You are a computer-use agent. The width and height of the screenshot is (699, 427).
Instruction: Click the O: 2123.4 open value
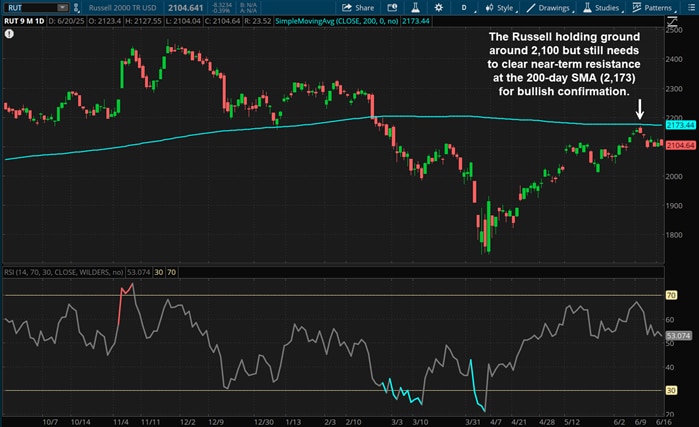(x=105, y=21)
